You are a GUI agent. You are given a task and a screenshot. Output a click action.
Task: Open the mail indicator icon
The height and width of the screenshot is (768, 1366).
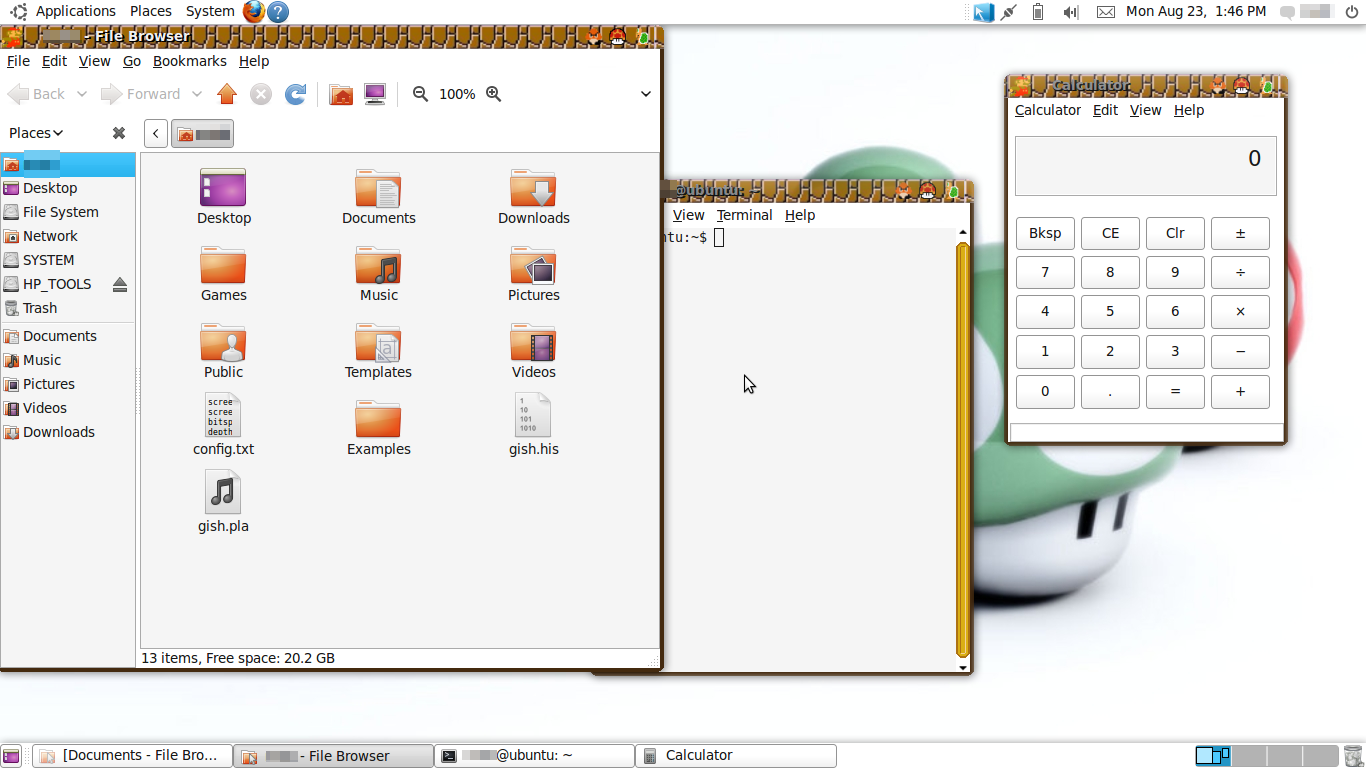(1105, 12)
